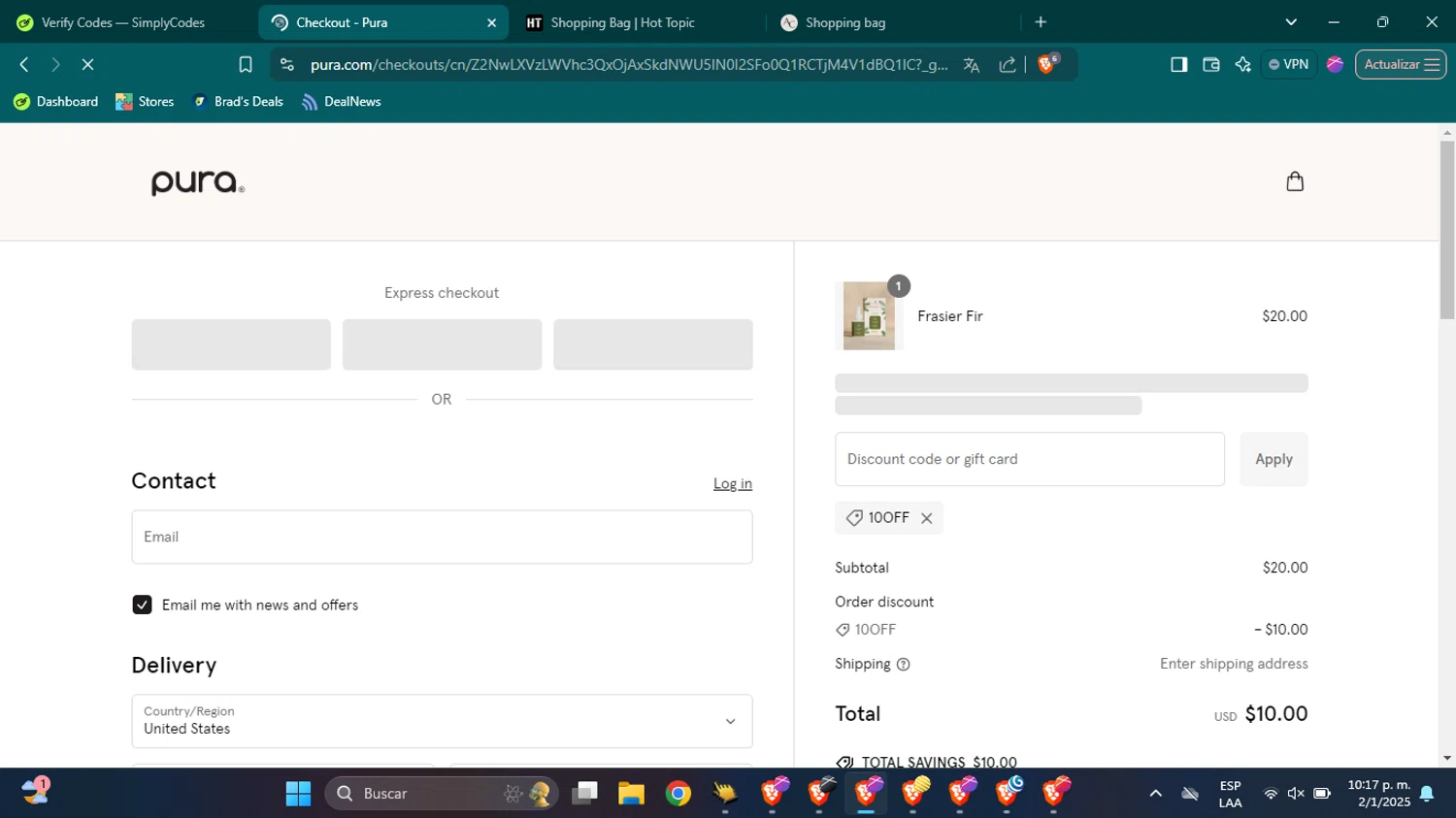This screenshot has height=818, width=1456.
Task: Open the Dashboard bookmark
Action: point(56,101)
